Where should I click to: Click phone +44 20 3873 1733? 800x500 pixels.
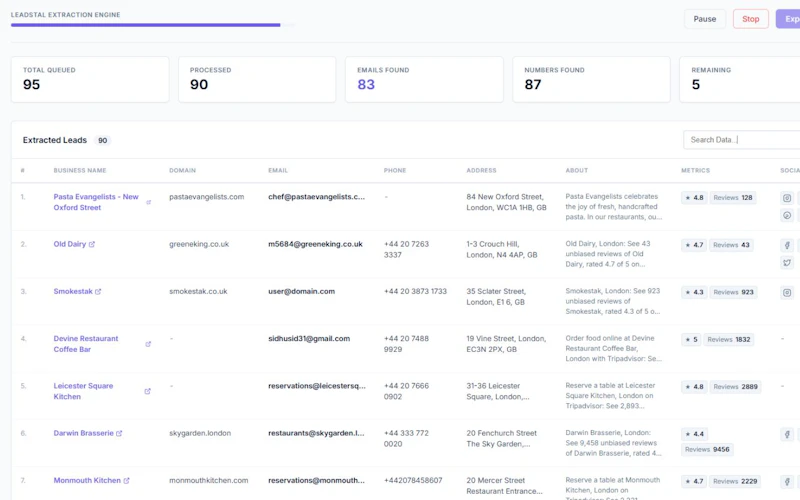click(415, 291)
